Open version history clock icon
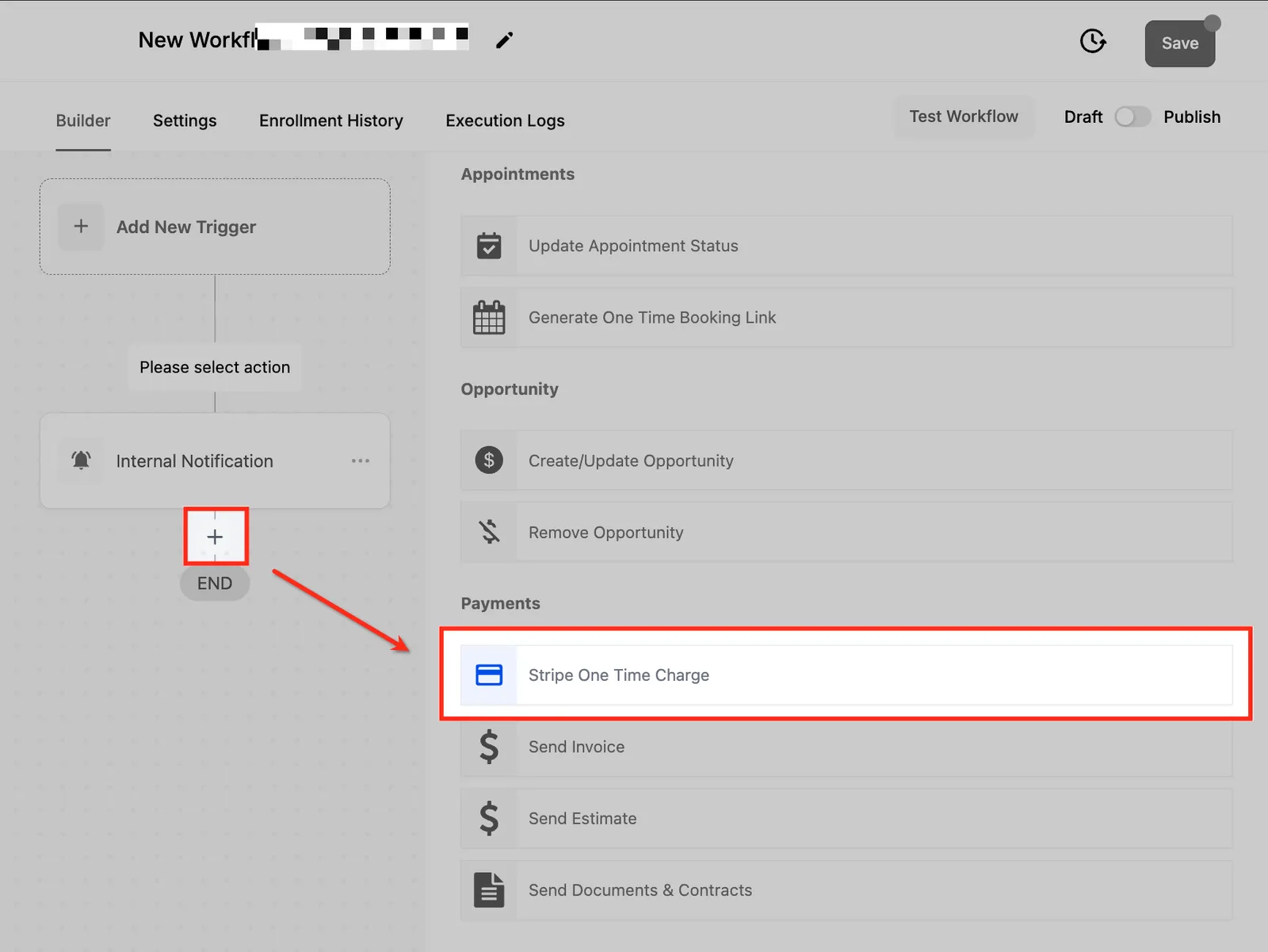Screen dimensions: 1268x952 coord(1093,41)
